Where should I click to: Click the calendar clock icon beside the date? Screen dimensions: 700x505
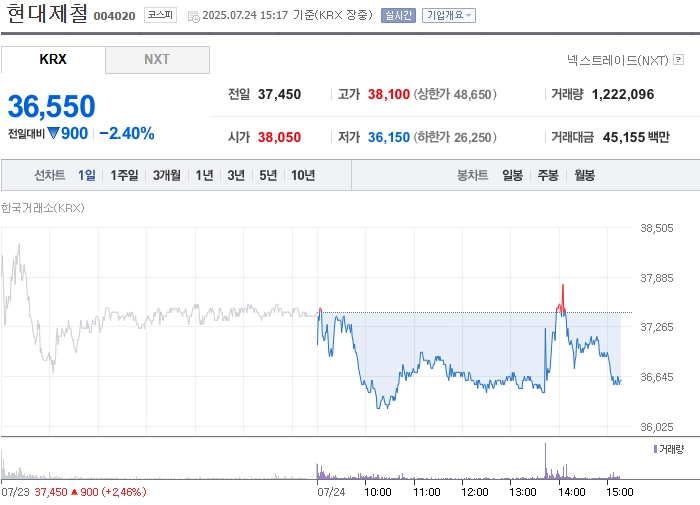pyautogui.click(x=193, y=17)
